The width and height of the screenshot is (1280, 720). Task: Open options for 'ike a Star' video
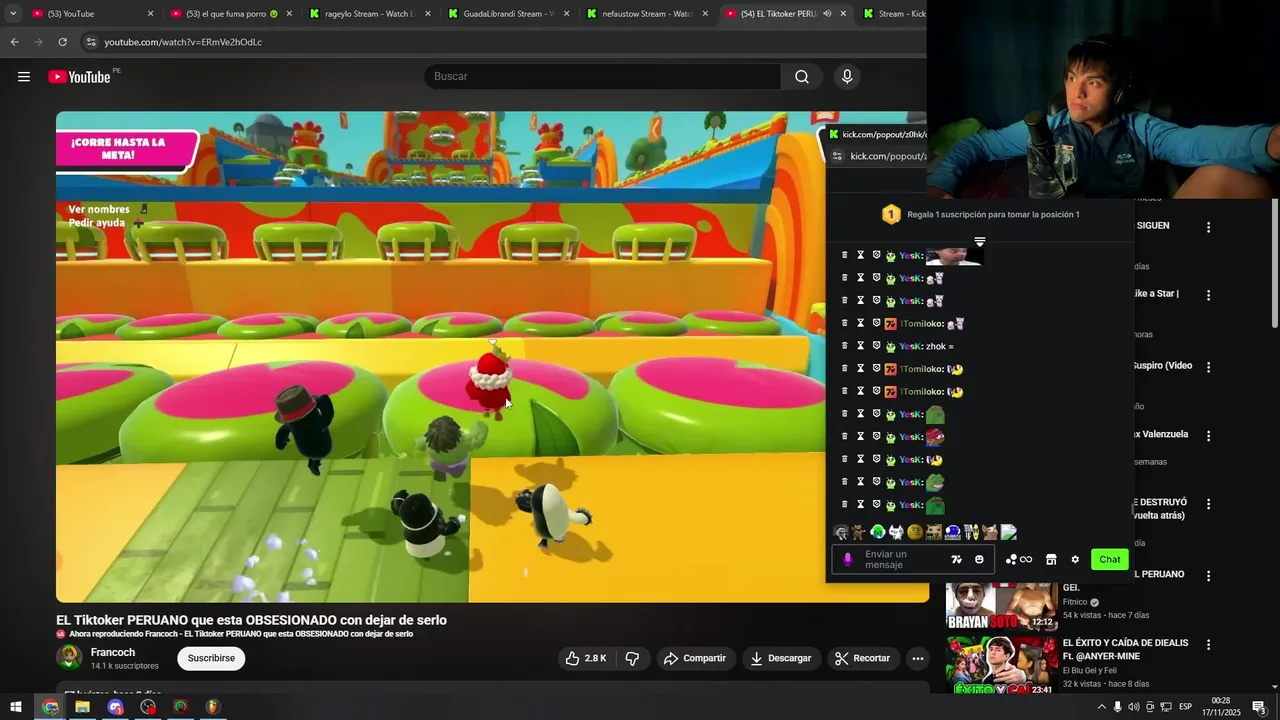pyautogui.click(x=1208, y=296)
